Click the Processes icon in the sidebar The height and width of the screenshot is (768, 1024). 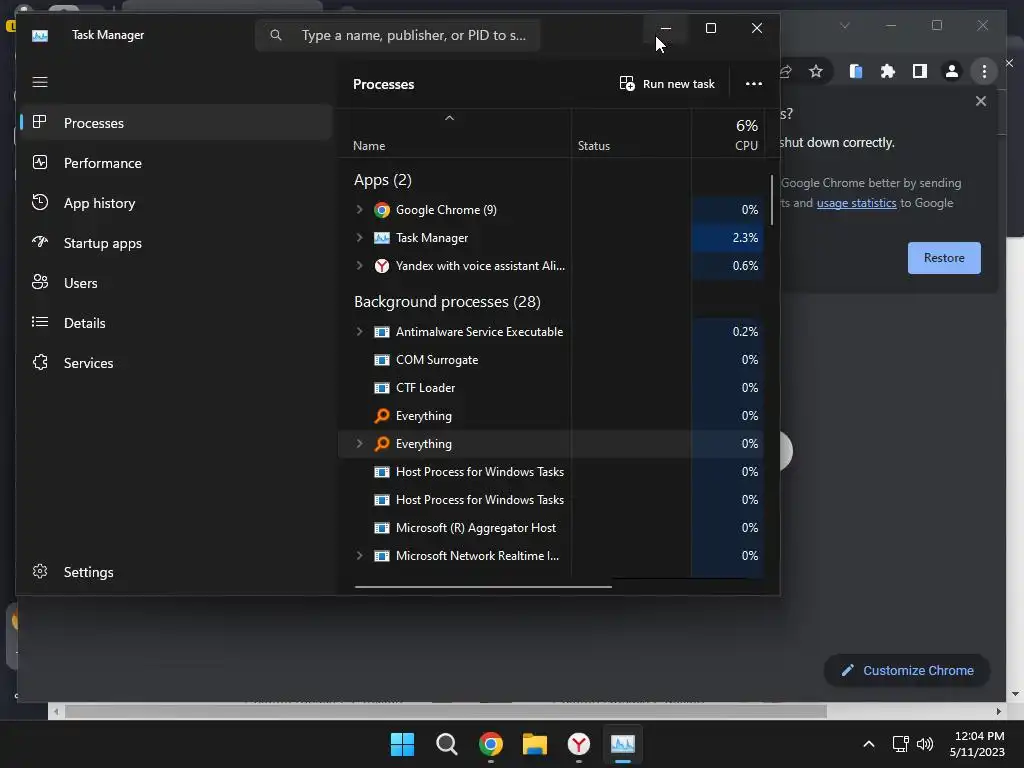40,122
